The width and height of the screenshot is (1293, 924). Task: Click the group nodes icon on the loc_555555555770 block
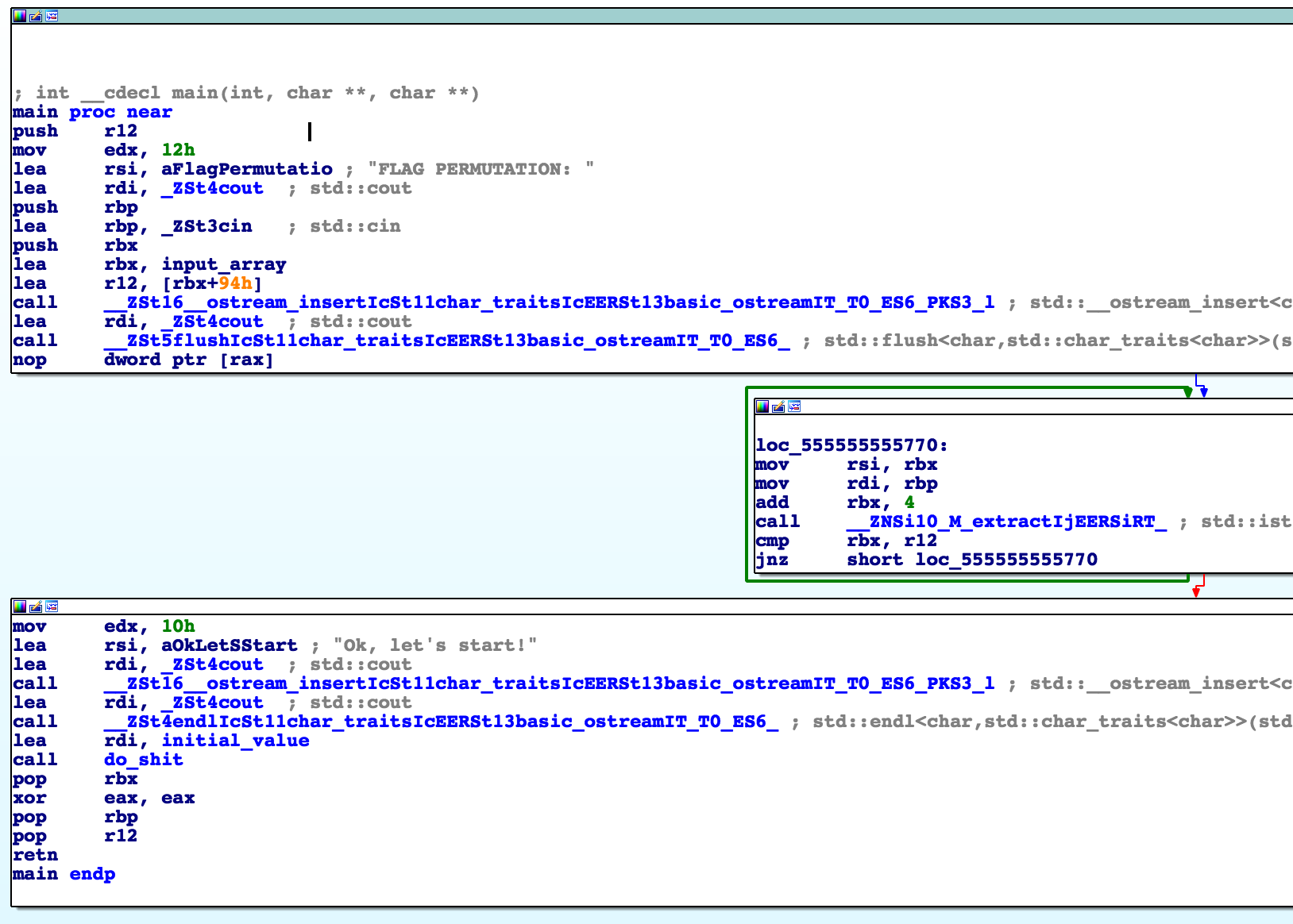point(794,406)
